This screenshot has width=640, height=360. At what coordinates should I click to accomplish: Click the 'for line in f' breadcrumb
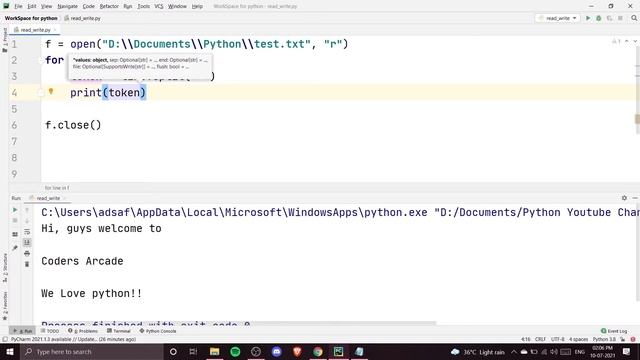[57, 188]
